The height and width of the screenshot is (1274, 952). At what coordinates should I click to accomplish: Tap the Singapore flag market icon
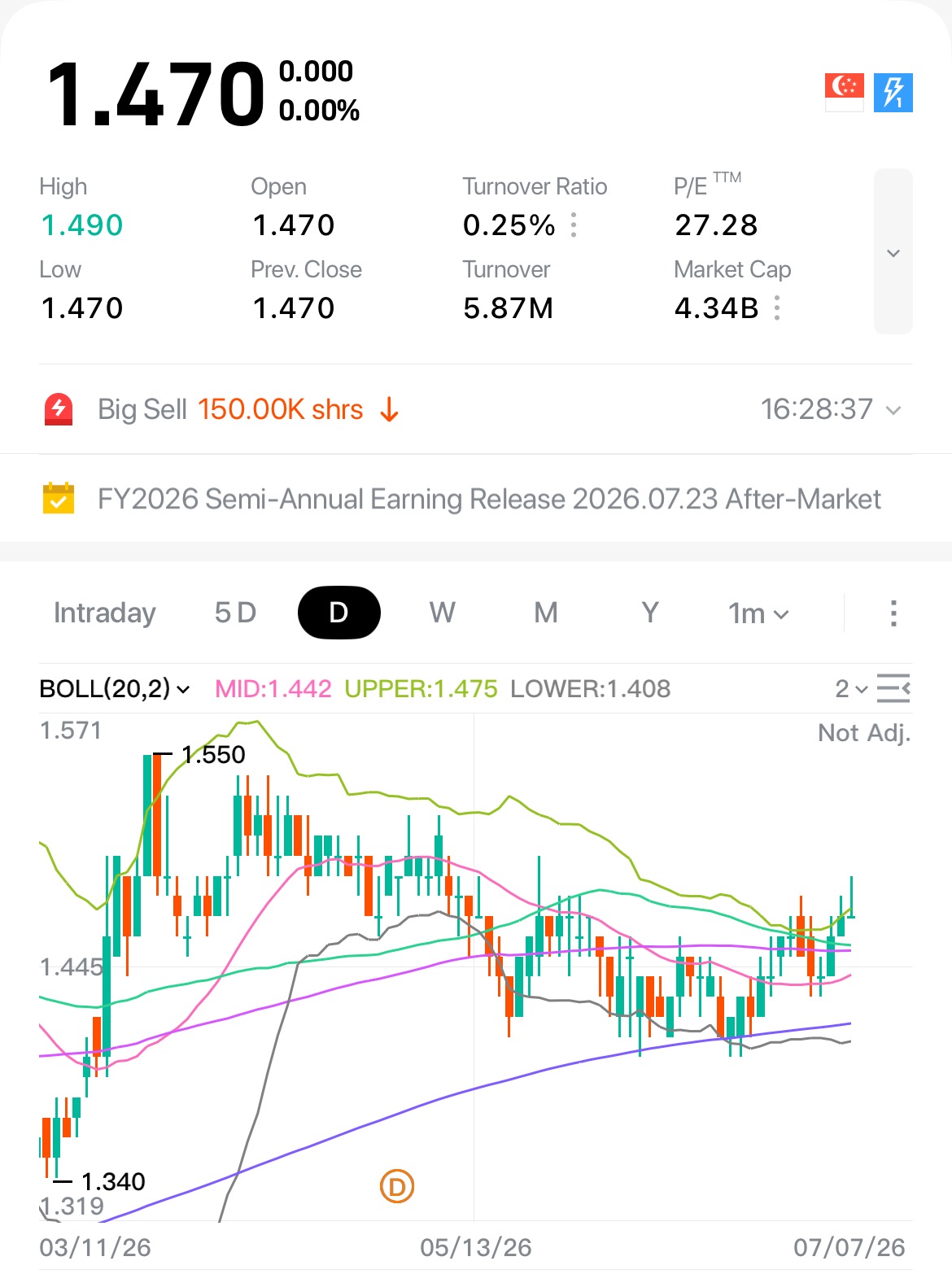[844, 92]
